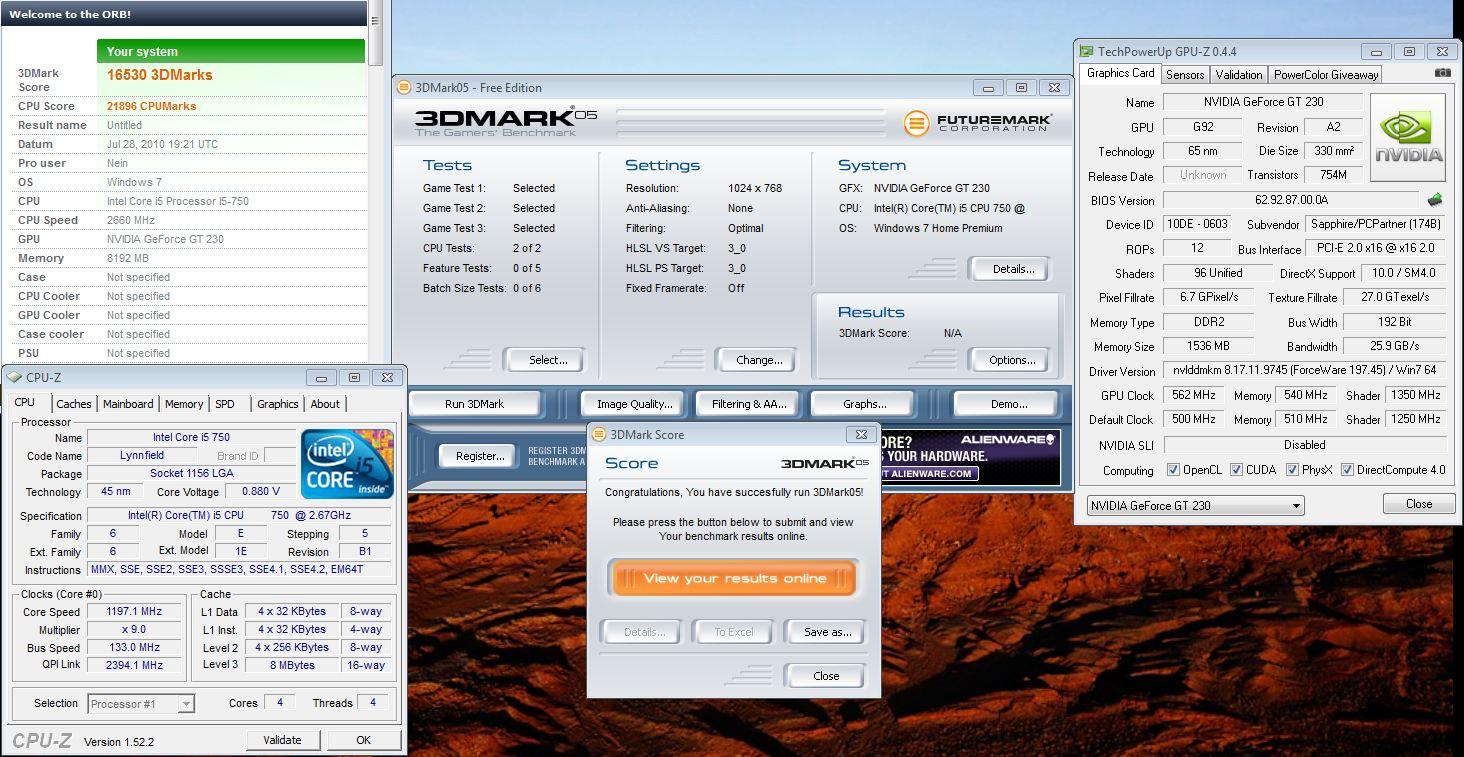
Task: Switch to the Mainboard tab in CPU-Z
Action: [128, 404]
